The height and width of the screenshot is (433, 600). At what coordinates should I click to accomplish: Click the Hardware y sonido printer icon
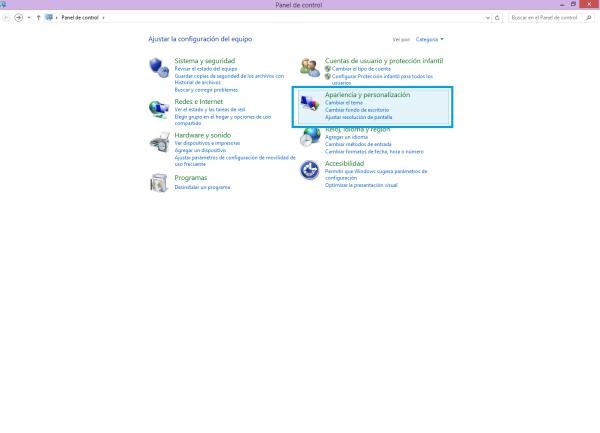click(158, 141)
